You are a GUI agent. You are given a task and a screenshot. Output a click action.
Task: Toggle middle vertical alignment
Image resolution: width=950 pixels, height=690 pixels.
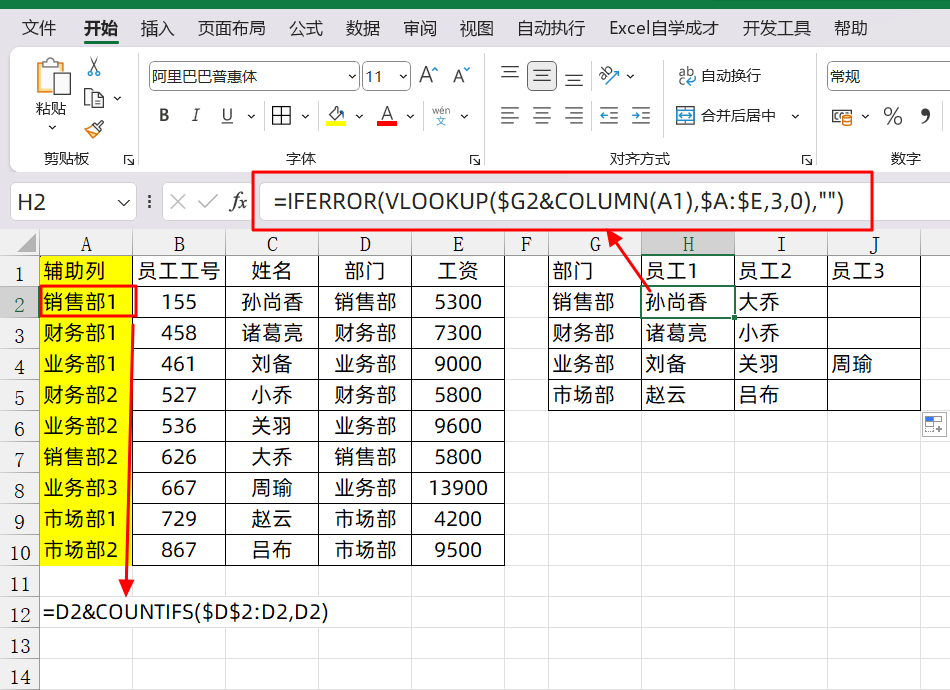pos(542,76)
